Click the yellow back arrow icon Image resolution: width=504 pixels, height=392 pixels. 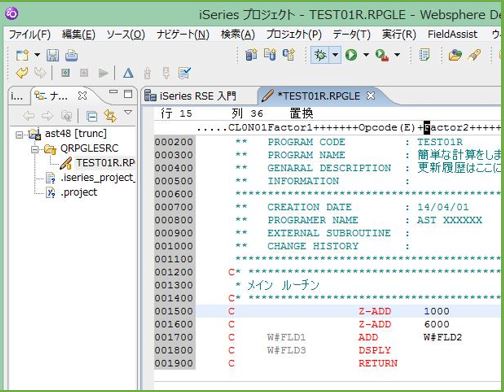click(22, 73)
